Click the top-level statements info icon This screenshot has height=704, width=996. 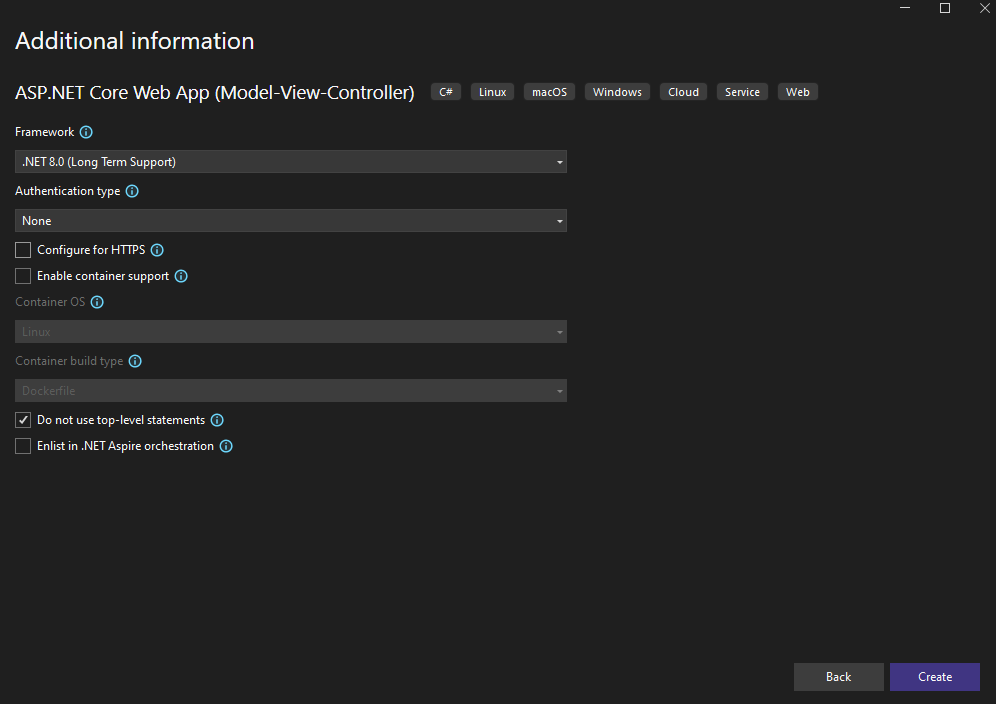tap(217, 420)
